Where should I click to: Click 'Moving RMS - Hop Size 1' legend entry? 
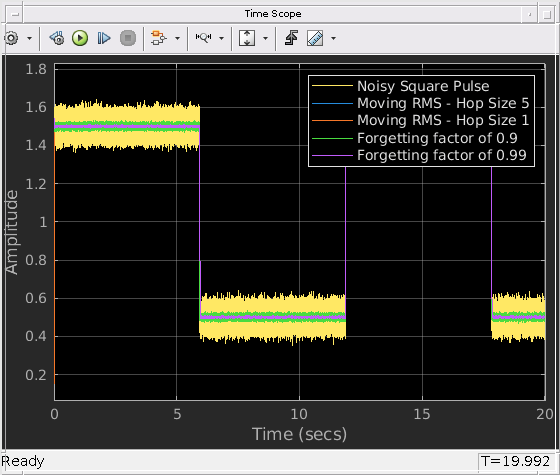[x=443, y=120]
